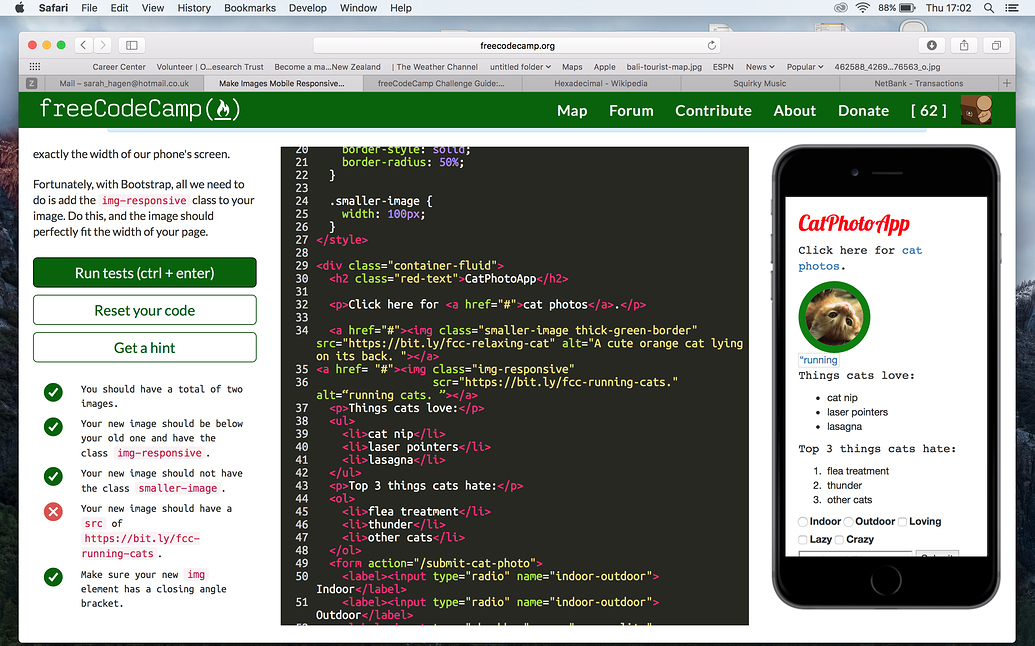Open the Map navigation link
Screen dimensions: 1035x646
[572, 111]
